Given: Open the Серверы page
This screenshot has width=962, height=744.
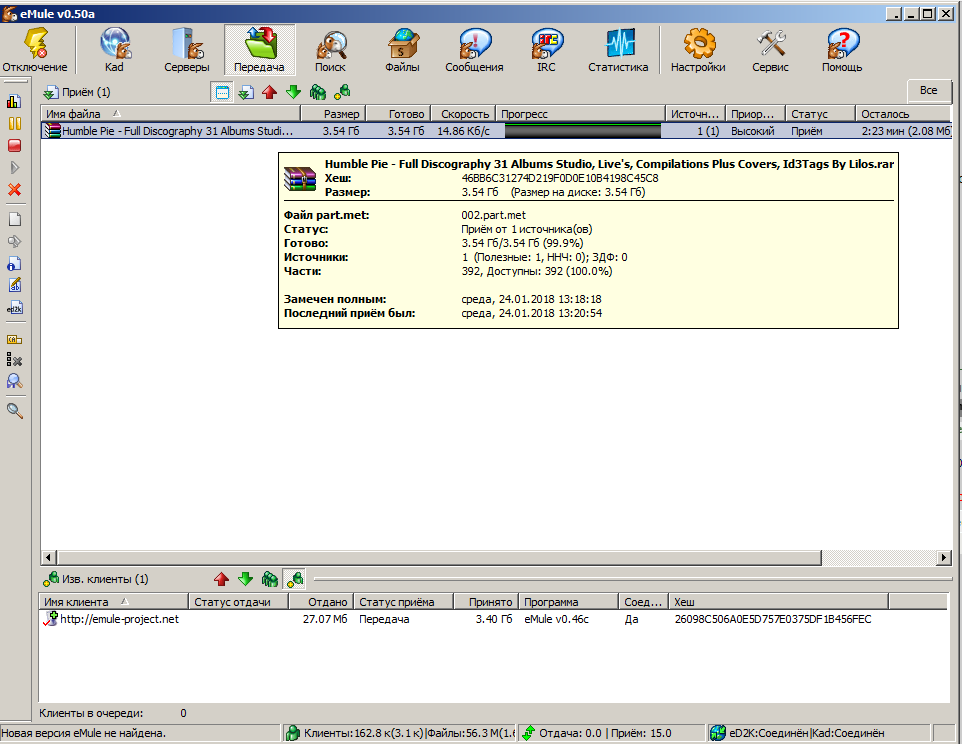Looking at the screenshot, I should (187, 50).
